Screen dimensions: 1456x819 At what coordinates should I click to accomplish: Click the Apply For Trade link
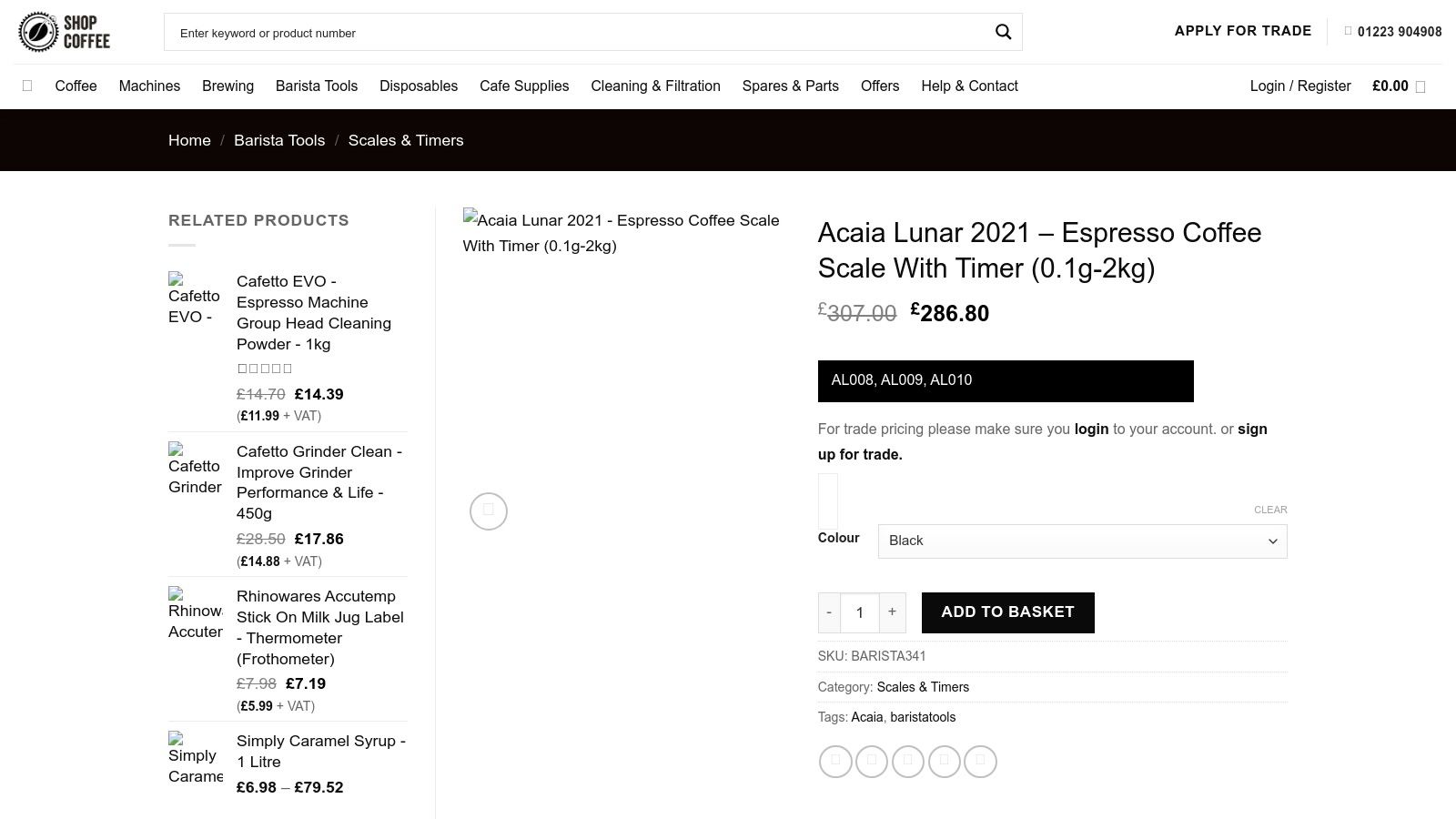[1243, 31]
